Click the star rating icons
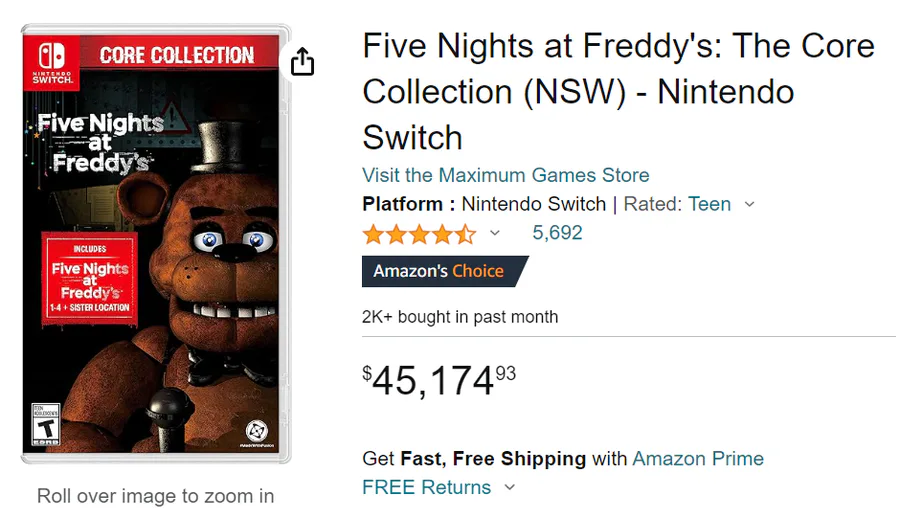The width and height of the screenshot is (900, 518). tap(419, 234)
